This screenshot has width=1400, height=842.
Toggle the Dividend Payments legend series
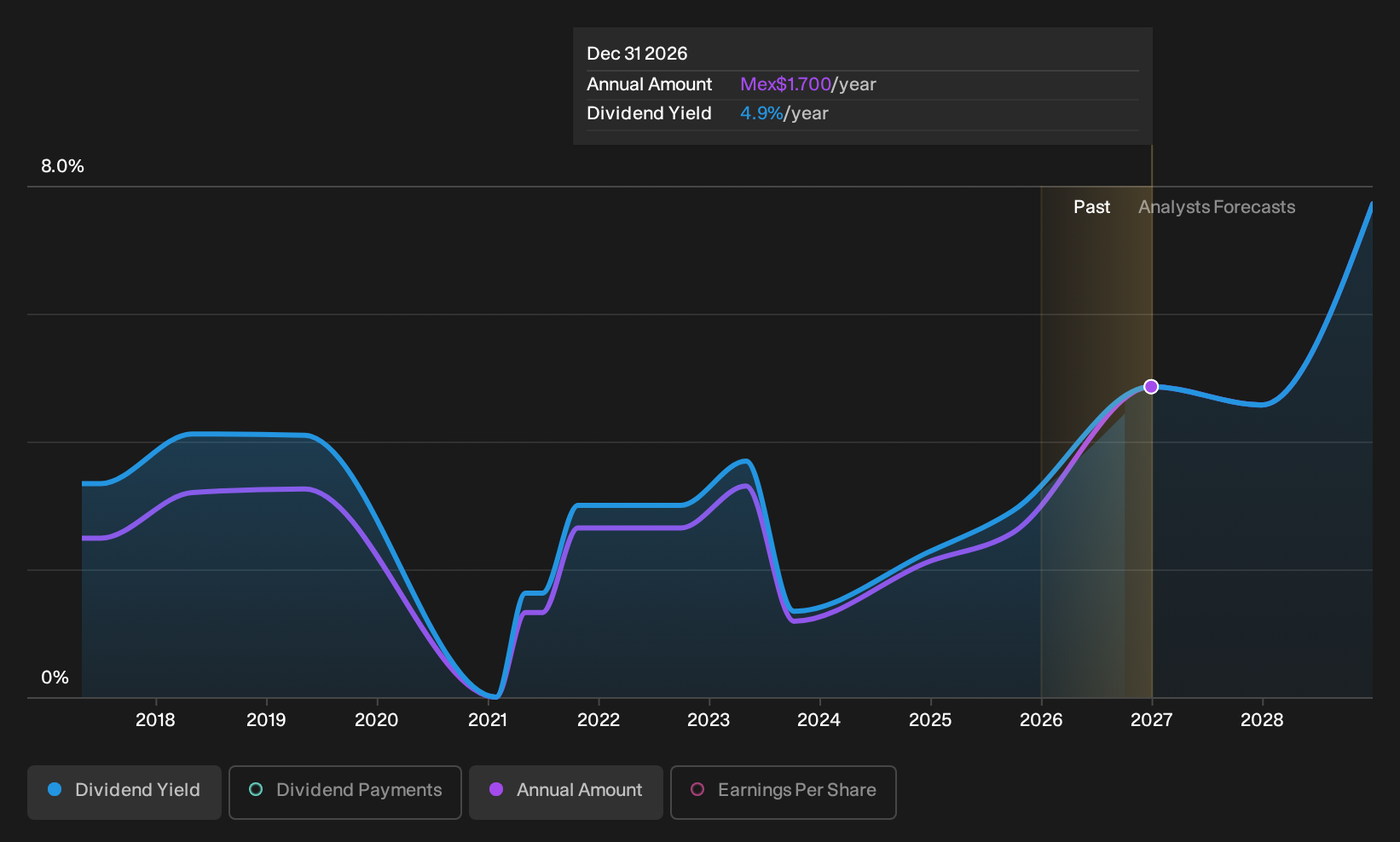345,792
